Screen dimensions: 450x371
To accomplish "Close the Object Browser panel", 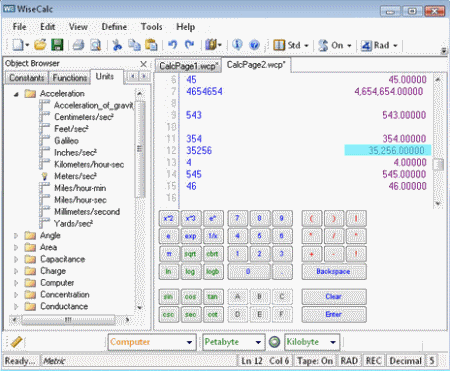I will point(144,64).
